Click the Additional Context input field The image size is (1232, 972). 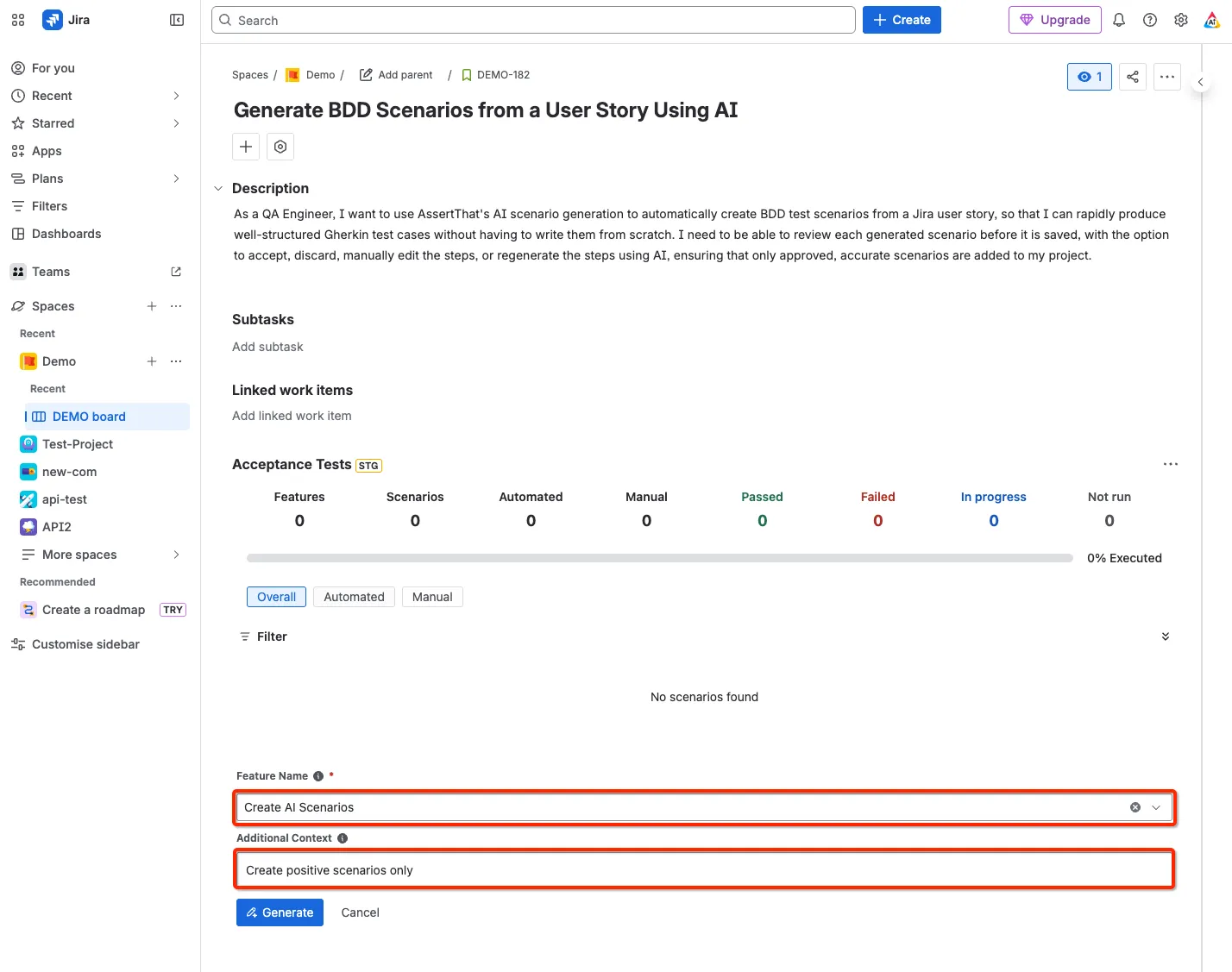(x=704, y=870)
